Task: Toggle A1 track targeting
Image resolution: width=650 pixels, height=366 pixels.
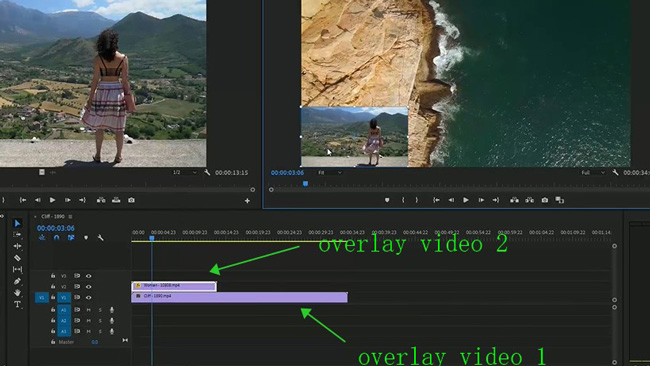Action: (x=64, y=310)
